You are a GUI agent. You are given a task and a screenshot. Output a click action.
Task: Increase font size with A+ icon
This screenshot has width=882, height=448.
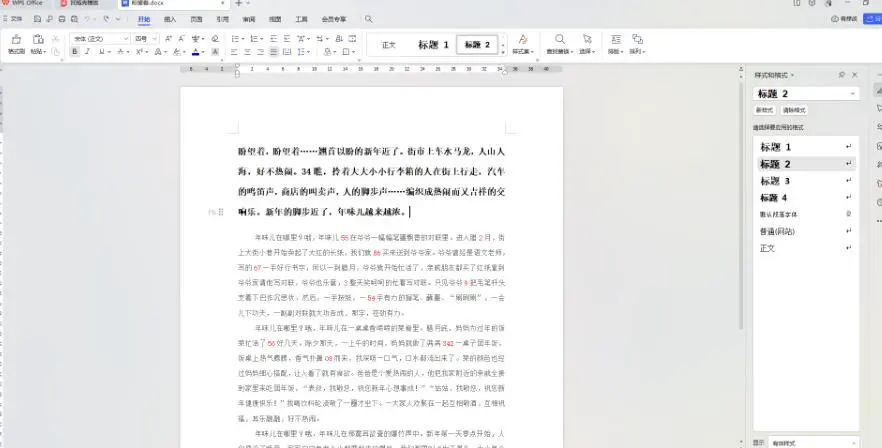click(168, 39)
